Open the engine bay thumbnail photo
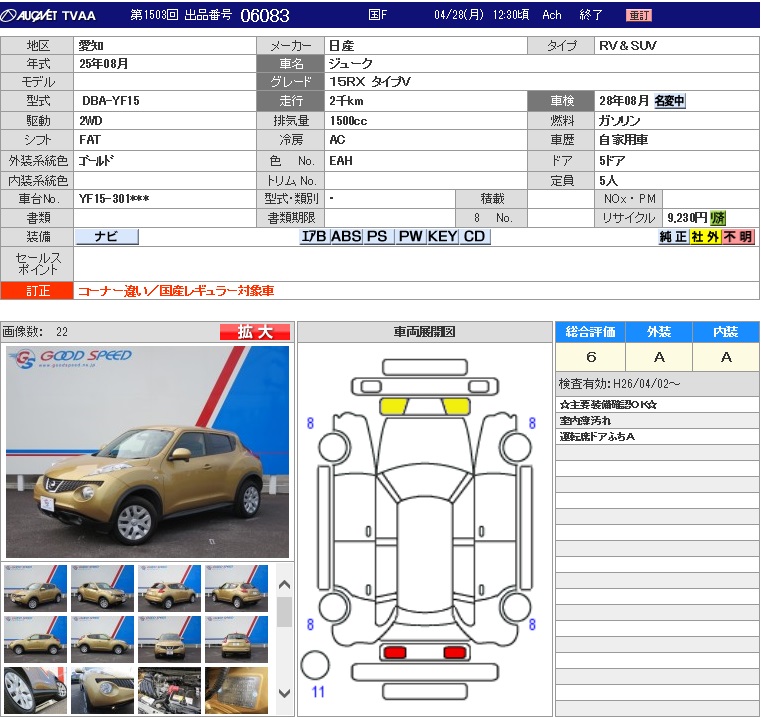Screen dimensions: 761x717 [169, 690]
